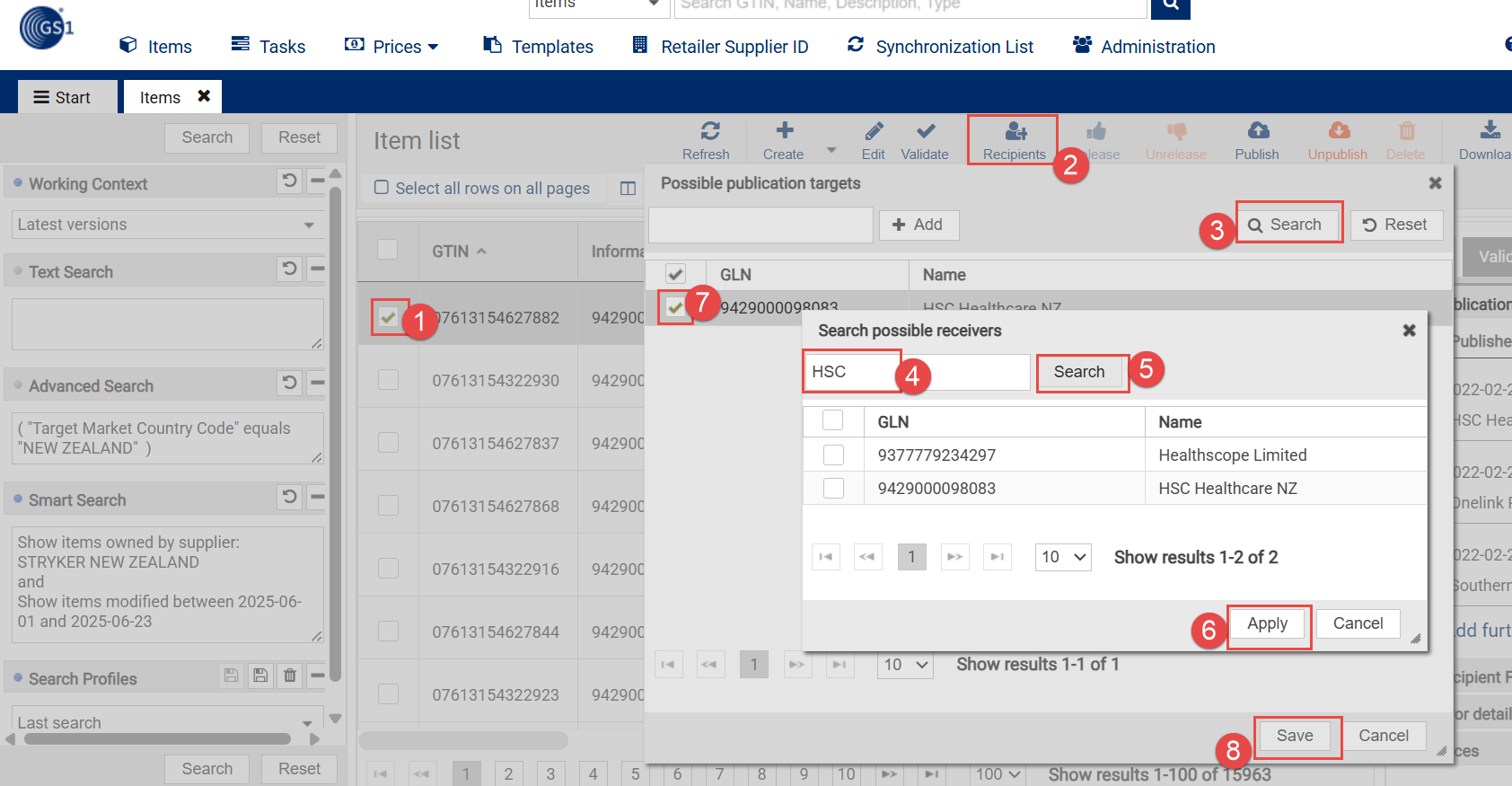The width and height of the screenshot is (1512, 786).
Task: Toggle the checked publication target row 9429000098083
Action: [x=674, y=307]
